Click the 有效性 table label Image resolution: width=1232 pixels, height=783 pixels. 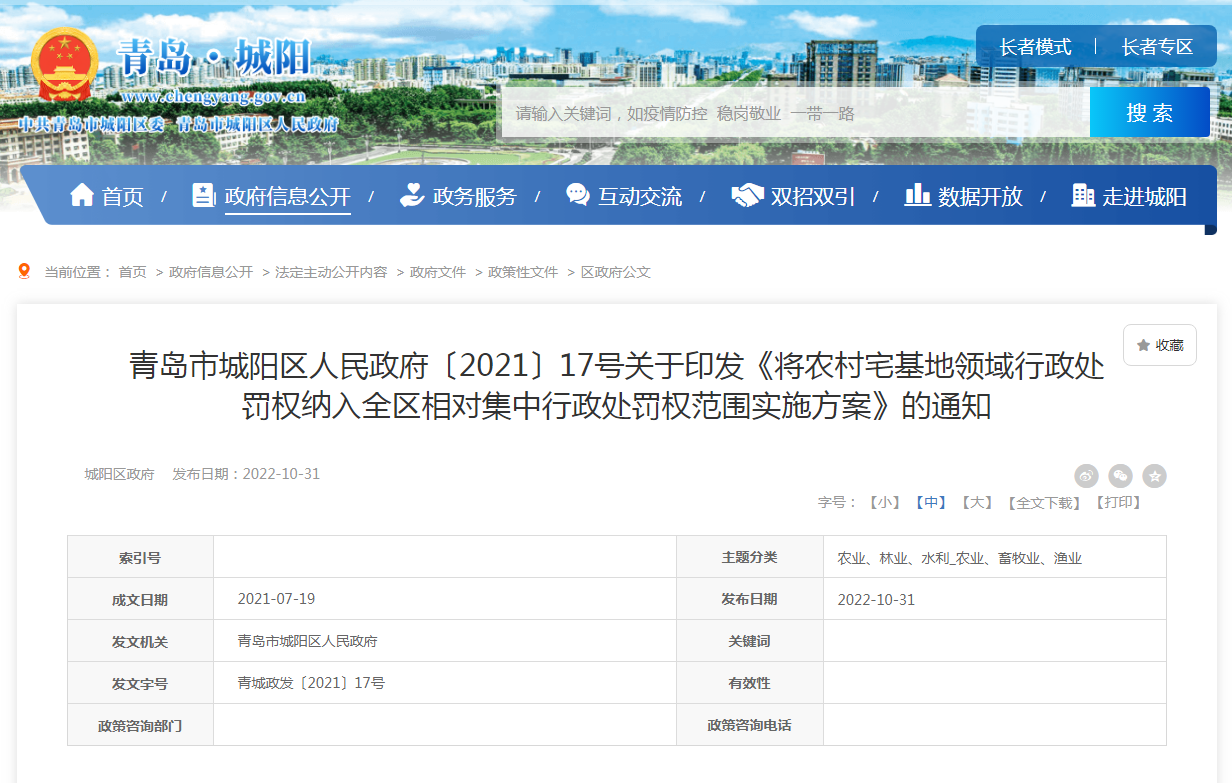[x=749, y=683]
